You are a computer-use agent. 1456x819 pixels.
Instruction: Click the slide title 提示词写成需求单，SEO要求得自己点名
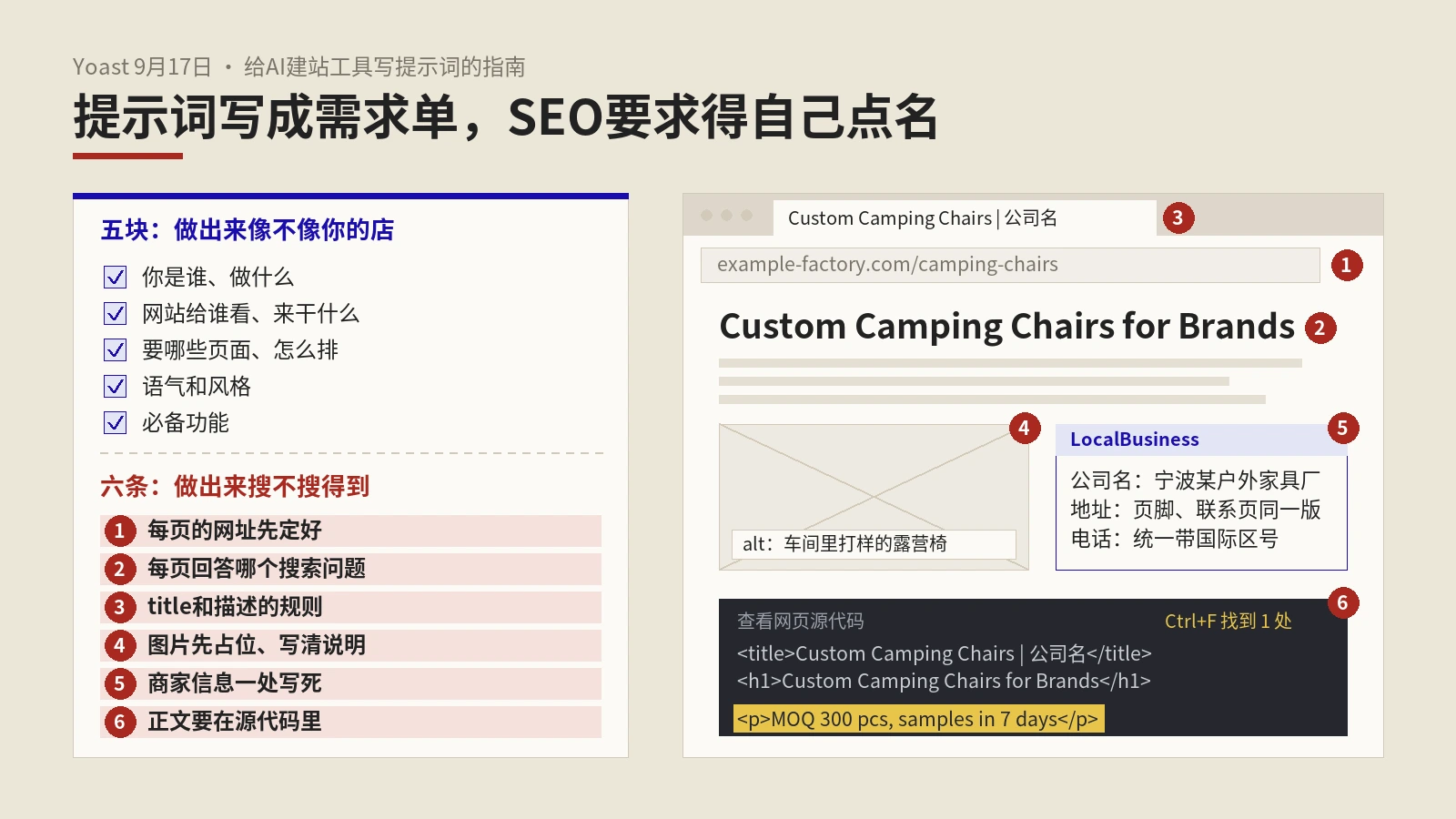(506, 117)
